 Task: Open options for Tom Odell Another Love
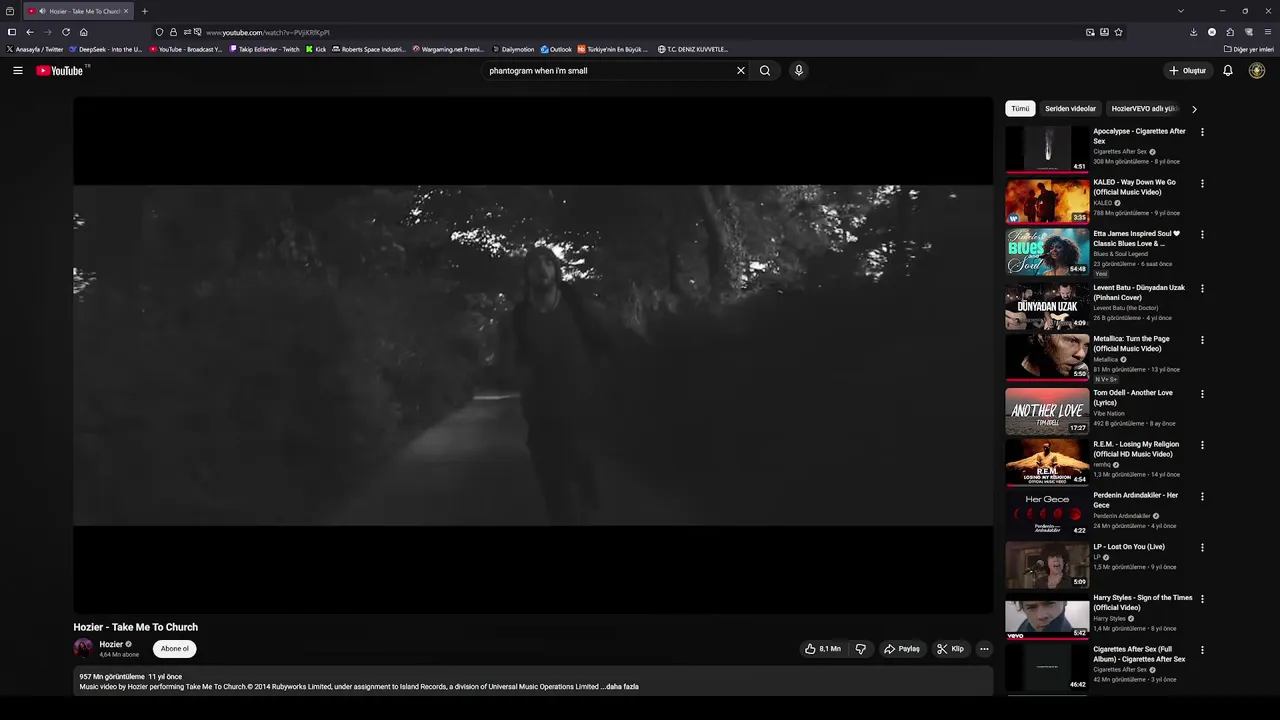(1202, 394)
